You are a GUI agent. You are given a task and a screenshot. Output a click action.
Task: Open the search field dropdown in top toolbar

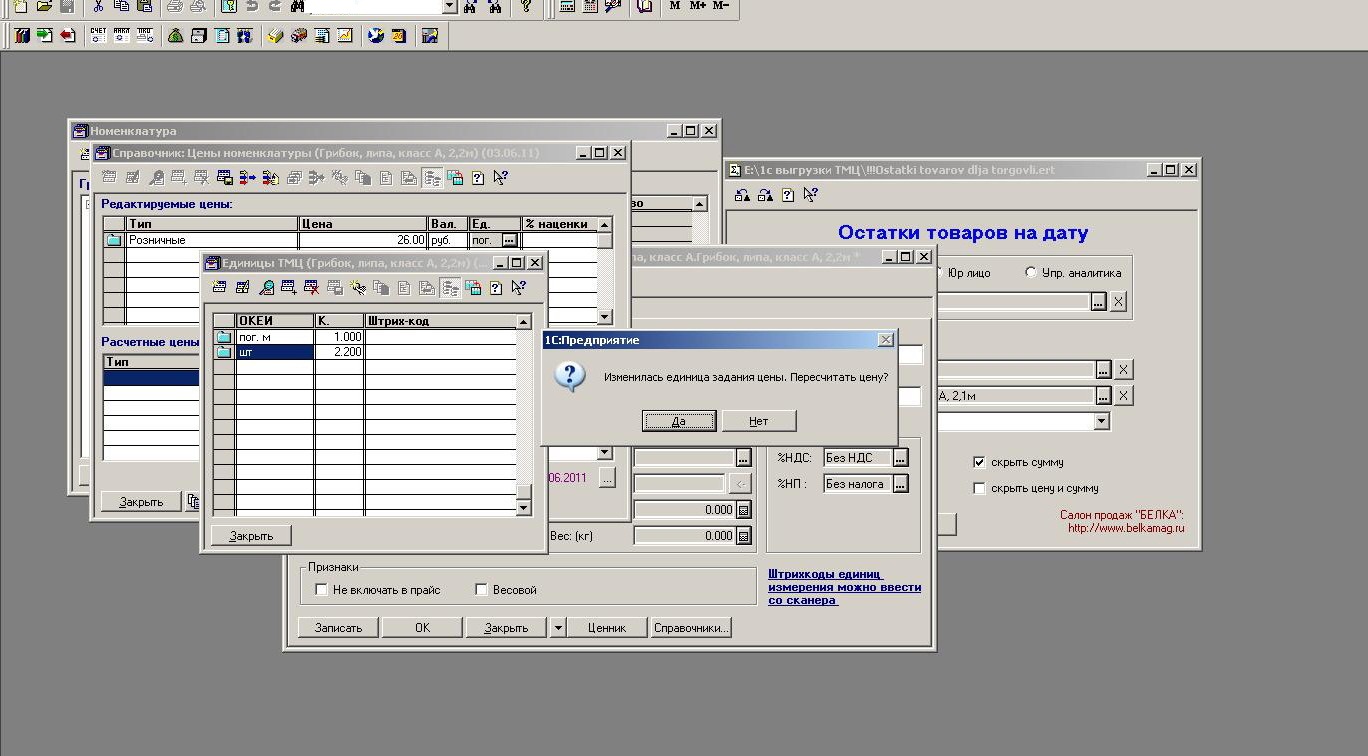(x=449, y=6)
